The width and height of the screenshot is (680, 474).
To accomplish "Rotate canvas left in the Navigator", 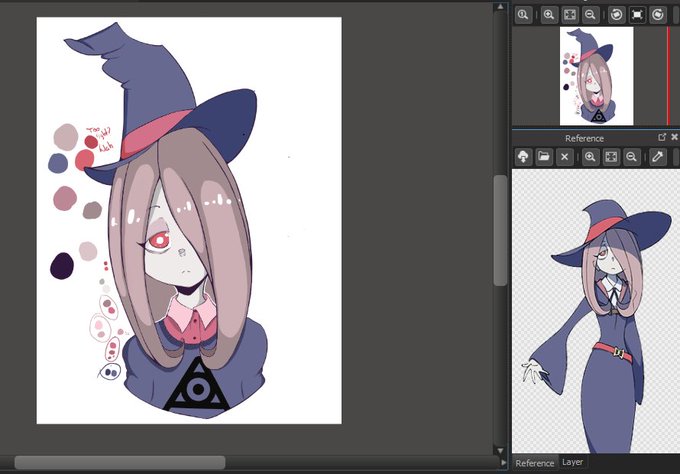I will click(616, 15).
